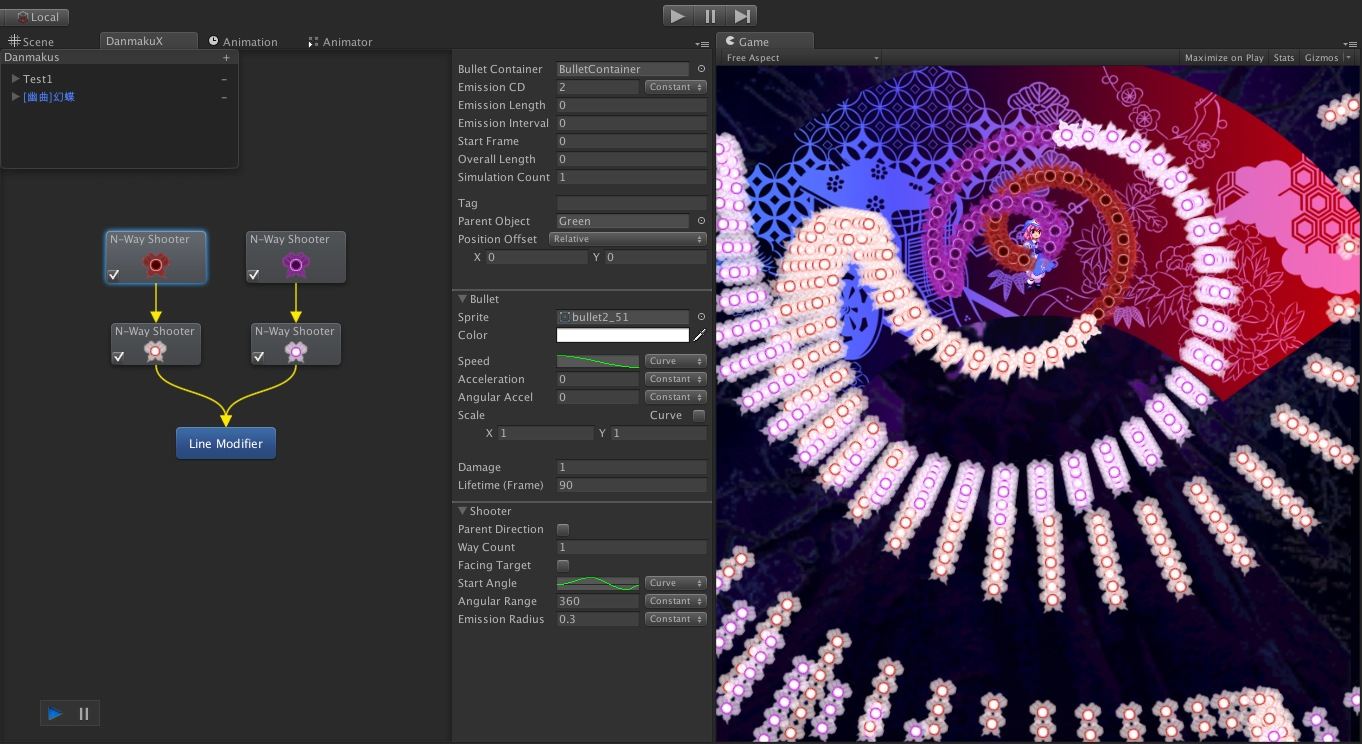Click the Tag input field
This screenshot has width=1362, height=744.
631,203
